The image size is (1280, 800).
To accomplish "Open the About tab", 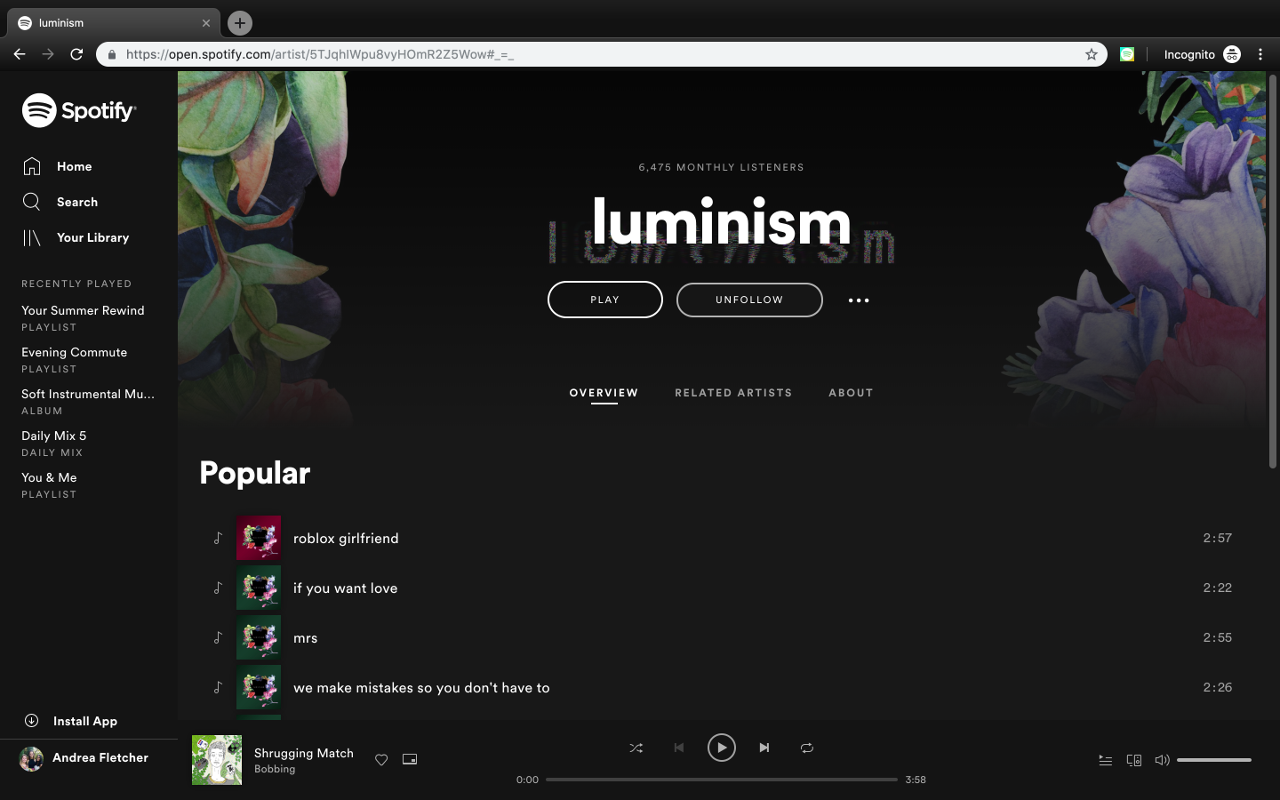I will (851, 393).
